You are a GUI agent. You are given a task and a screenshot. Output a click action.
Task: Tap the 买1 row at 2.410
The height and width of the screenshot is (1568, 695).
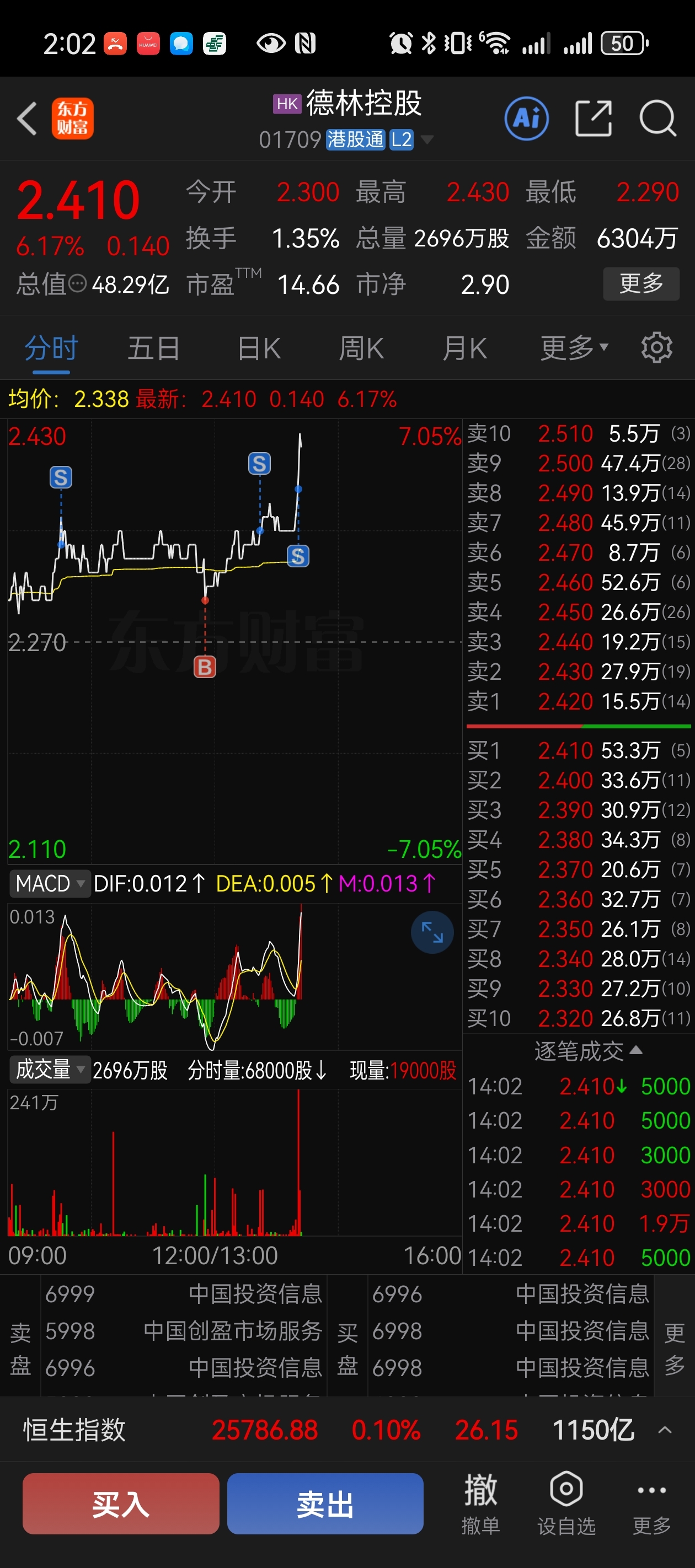[579, 750]
